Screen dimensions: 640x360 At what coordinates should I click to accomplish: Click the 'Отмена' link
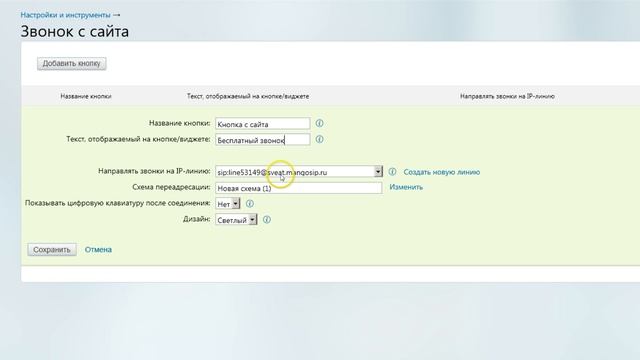[x=98, y=249]
